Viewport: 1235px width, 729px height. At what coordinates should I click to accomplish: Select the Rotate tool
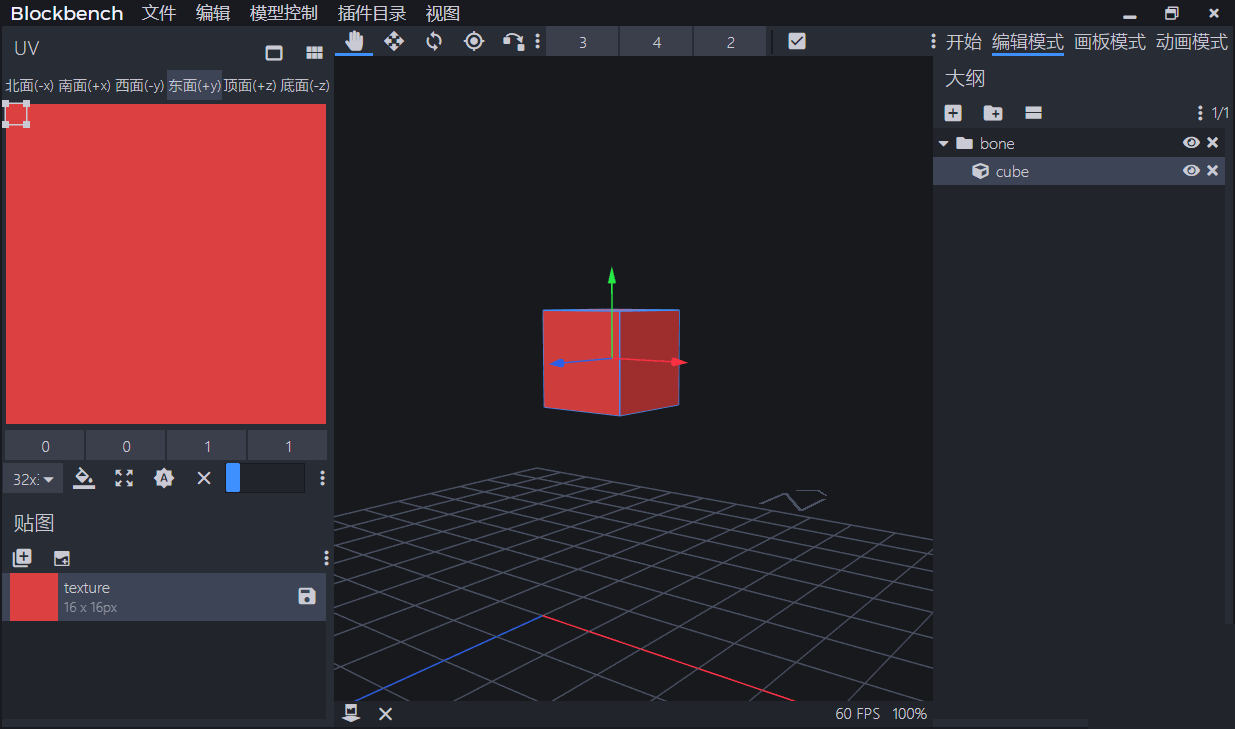(434, 41)
